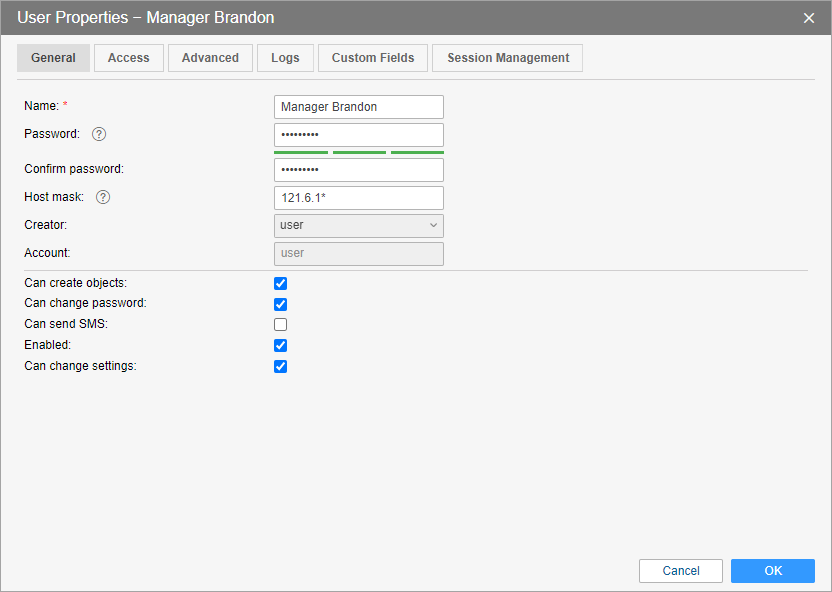This screenshot has height=592, width=832.
Task: Select the Custom Fields tab
Action: 373,58
